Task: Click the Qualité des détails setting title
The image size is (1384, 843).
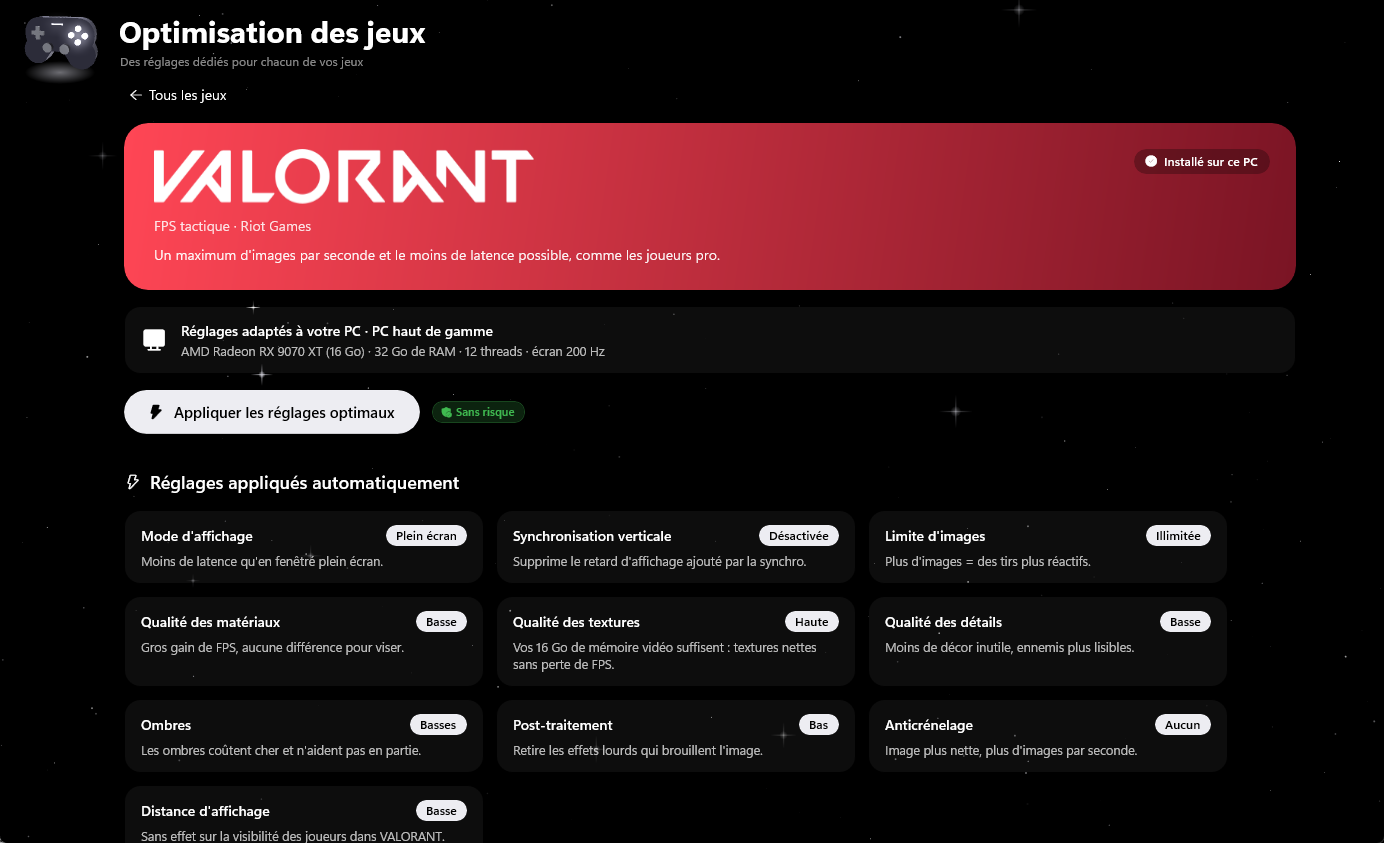Action: click(x=943, y=622)
